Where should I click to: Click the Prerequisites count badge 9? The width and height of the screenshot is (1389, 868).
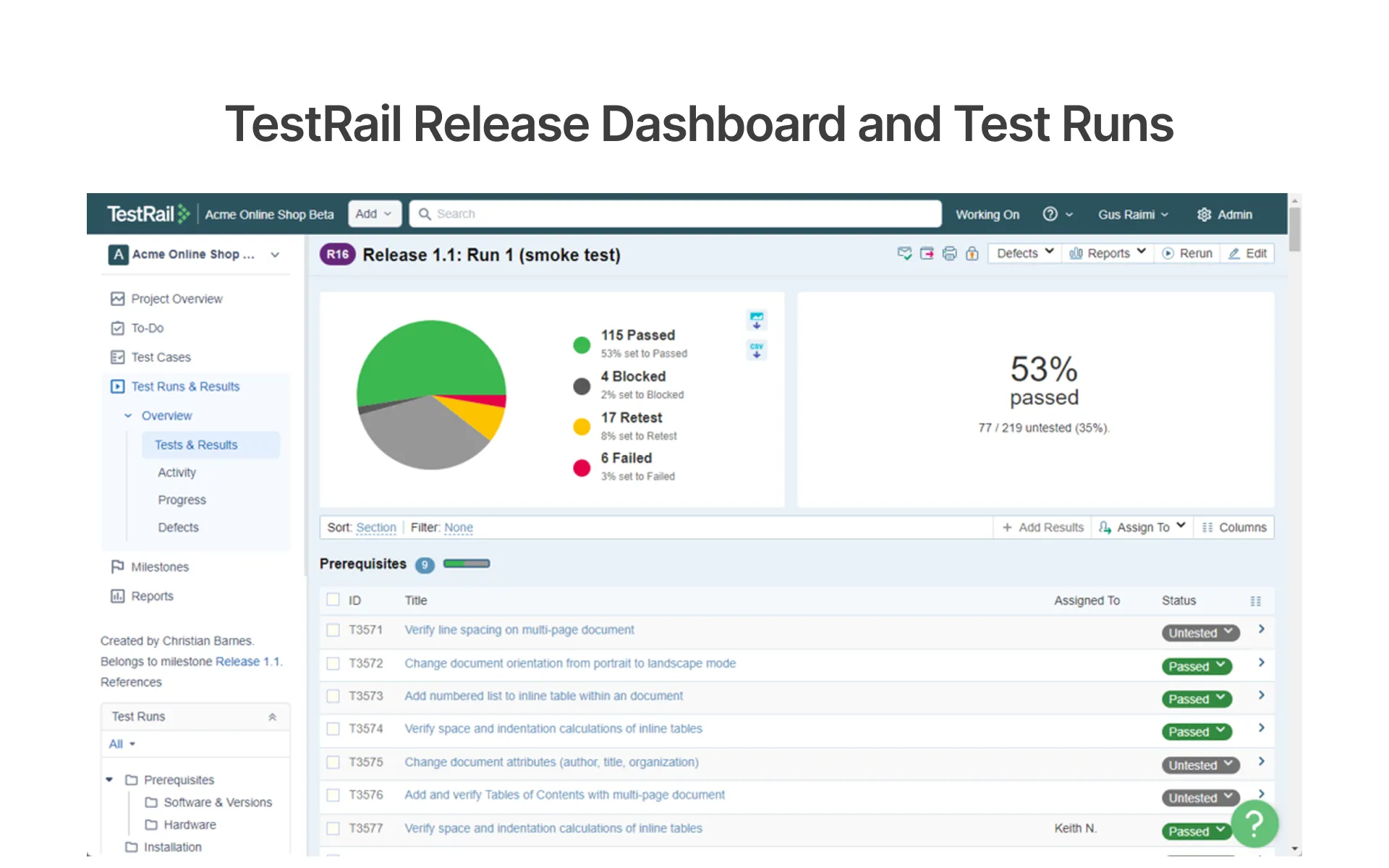click(x=425, y=565)
